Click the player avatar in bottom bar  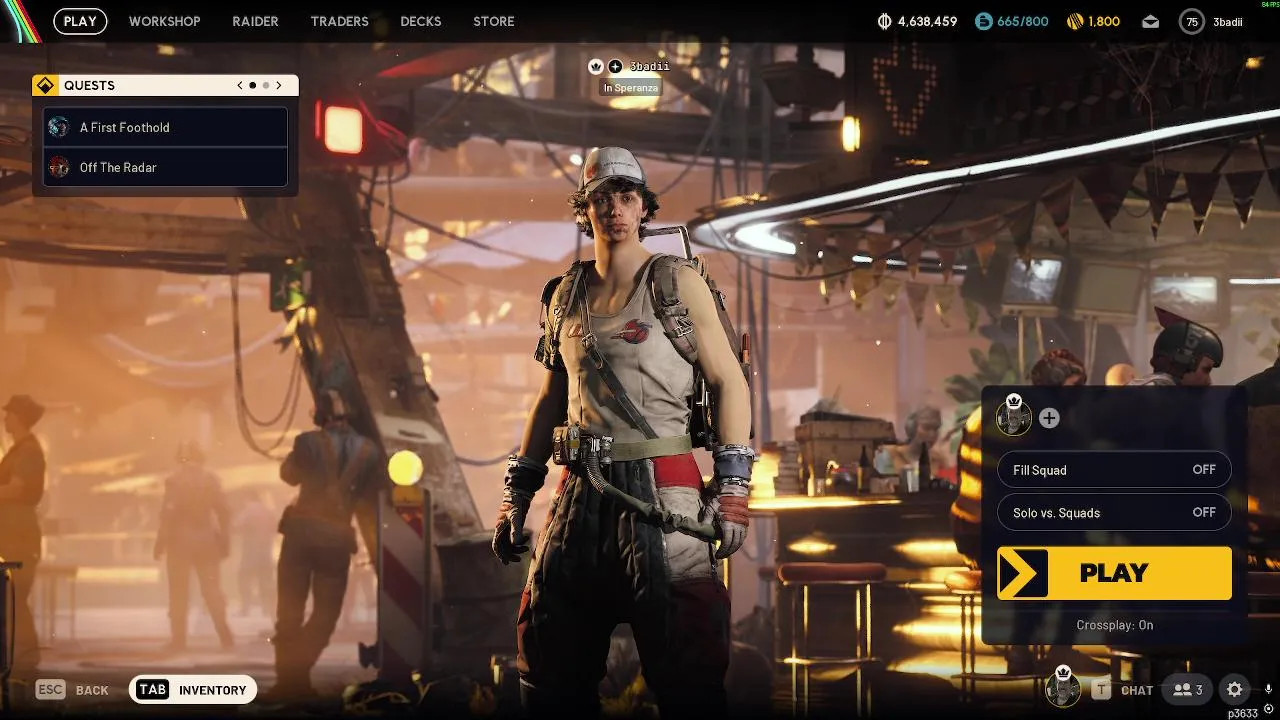[x=1063, y=688]
